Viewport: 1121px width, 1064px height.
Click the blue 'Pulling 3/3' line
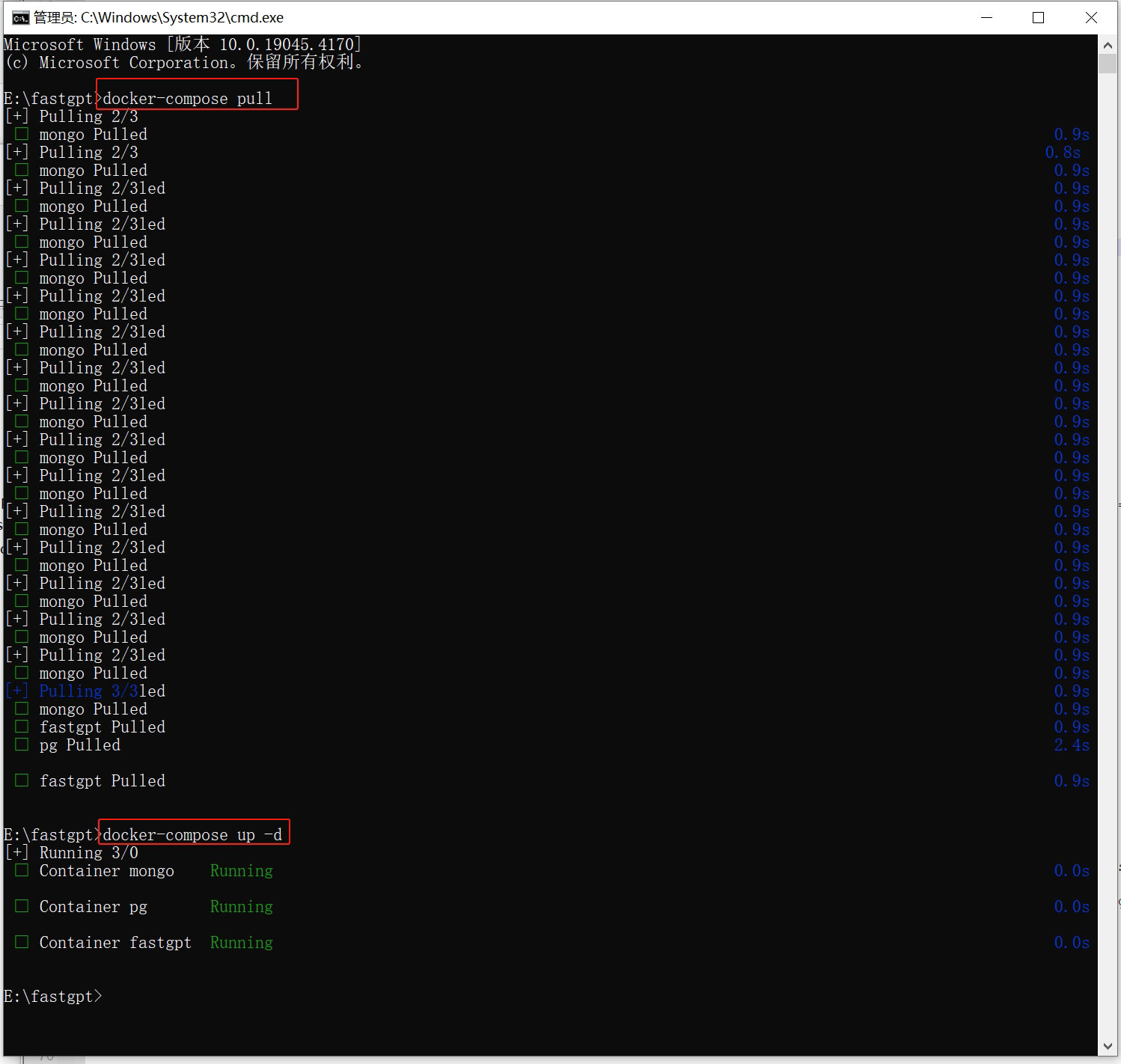tap(89, 691)
